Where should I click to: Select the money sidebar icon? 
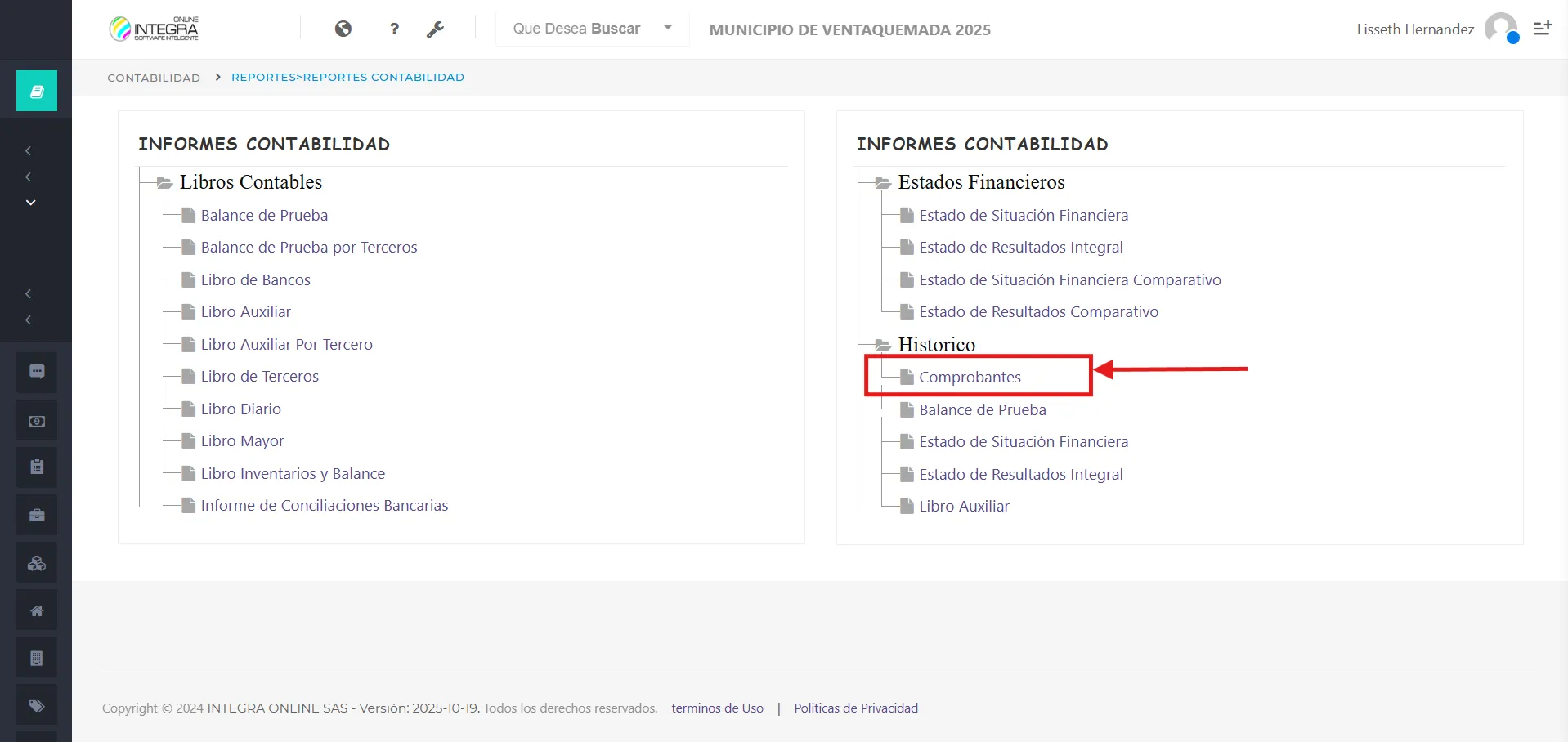[36, 420]
